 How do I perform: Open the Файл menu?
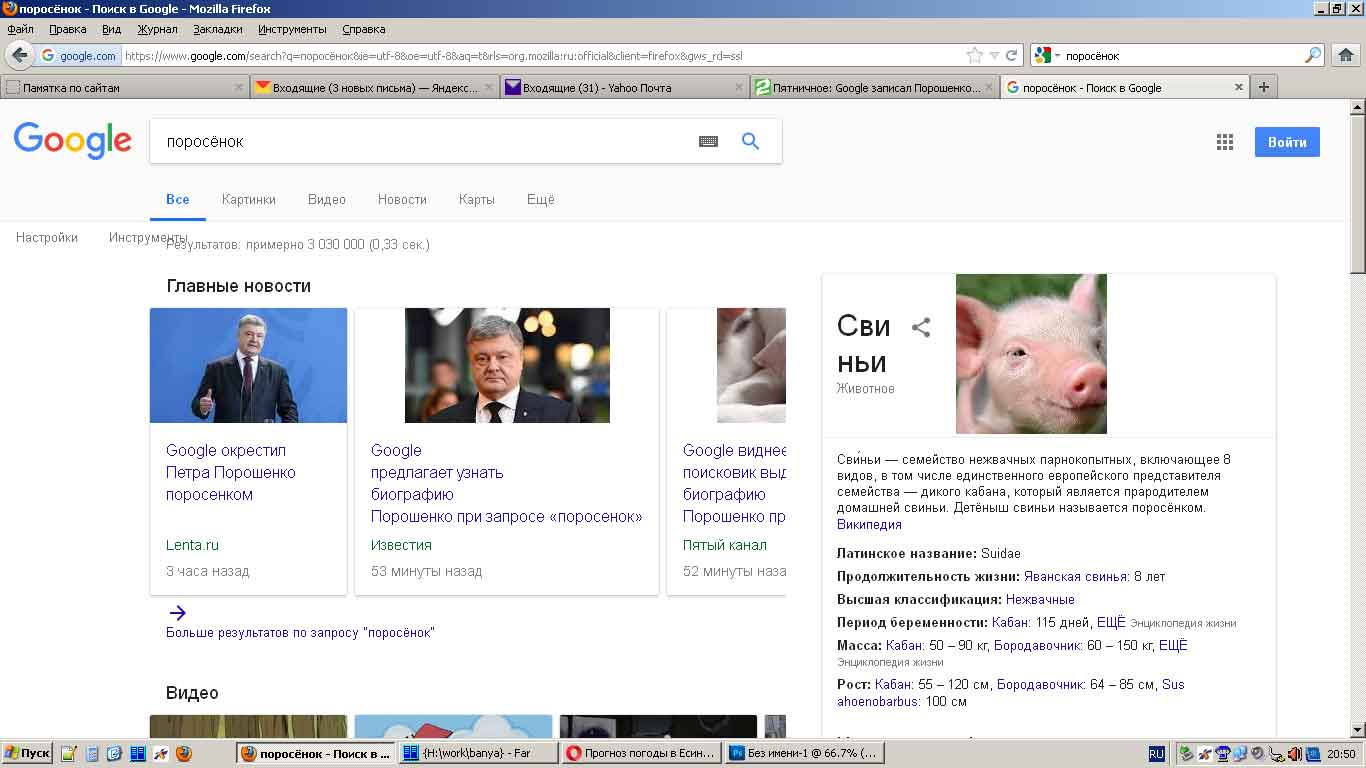point(20,29)
